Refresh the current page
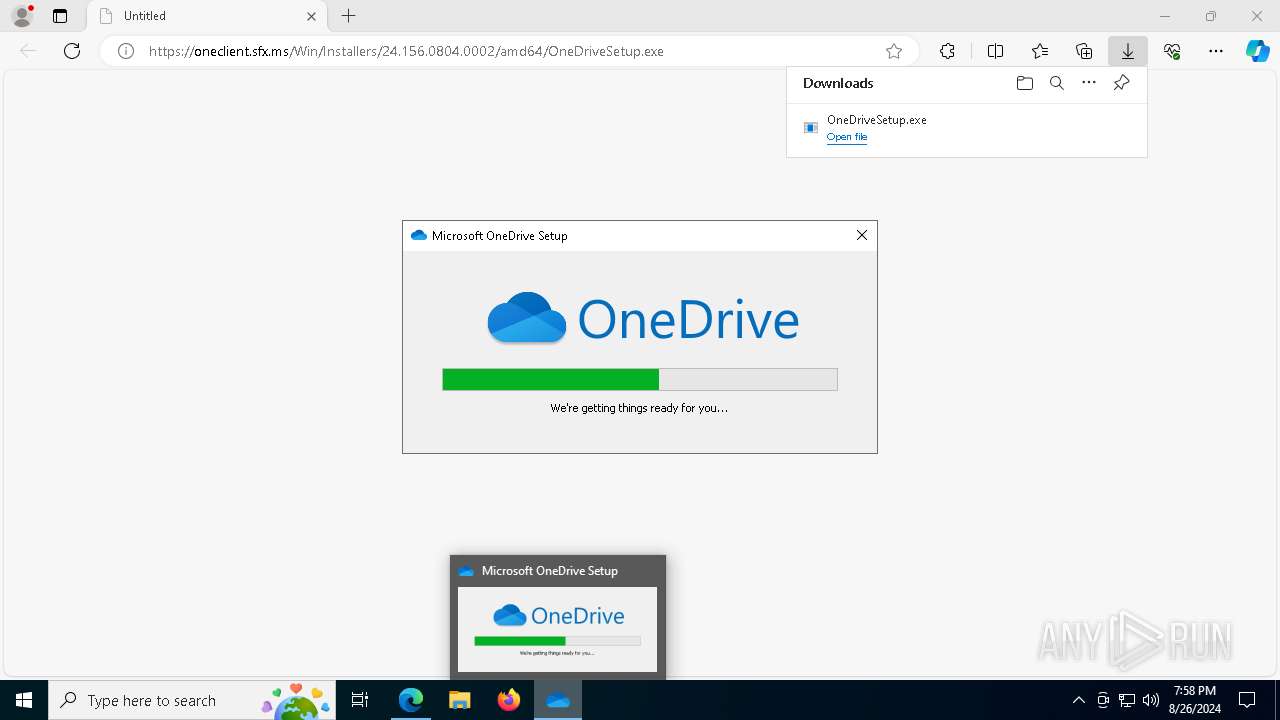The height and width of the screenshot is (720, 1280). [x=72, y=51]
